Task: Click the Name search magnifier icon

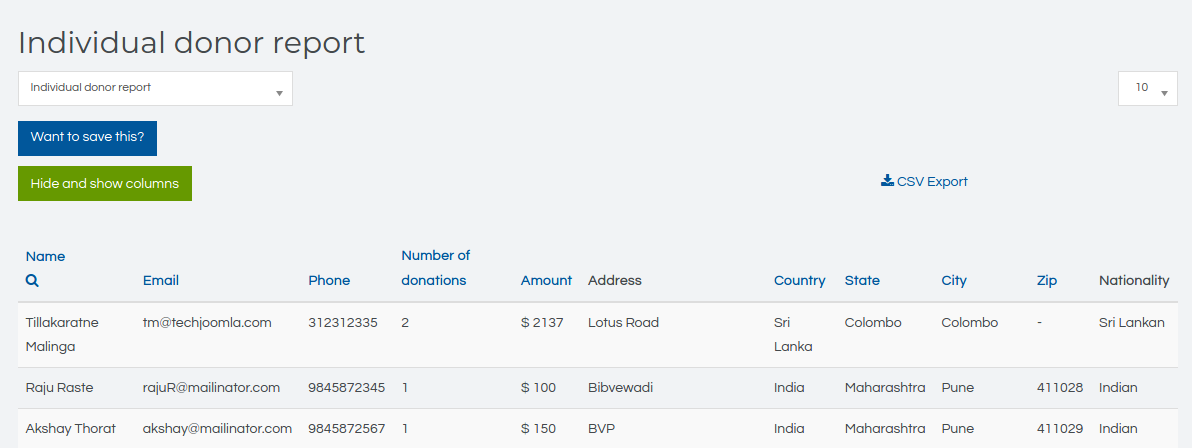Action: 32,281
